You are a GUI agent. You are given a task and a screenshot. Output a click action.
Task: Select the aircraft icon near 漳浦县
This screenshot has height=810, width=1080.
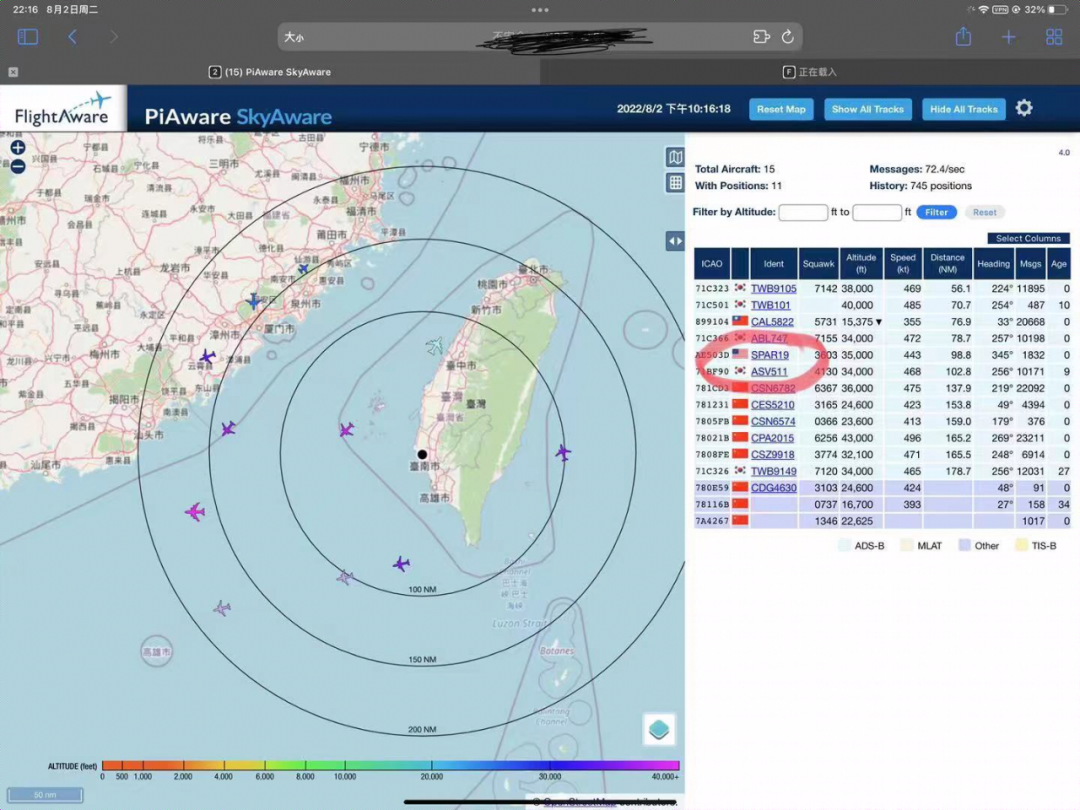tap(207, 356)
